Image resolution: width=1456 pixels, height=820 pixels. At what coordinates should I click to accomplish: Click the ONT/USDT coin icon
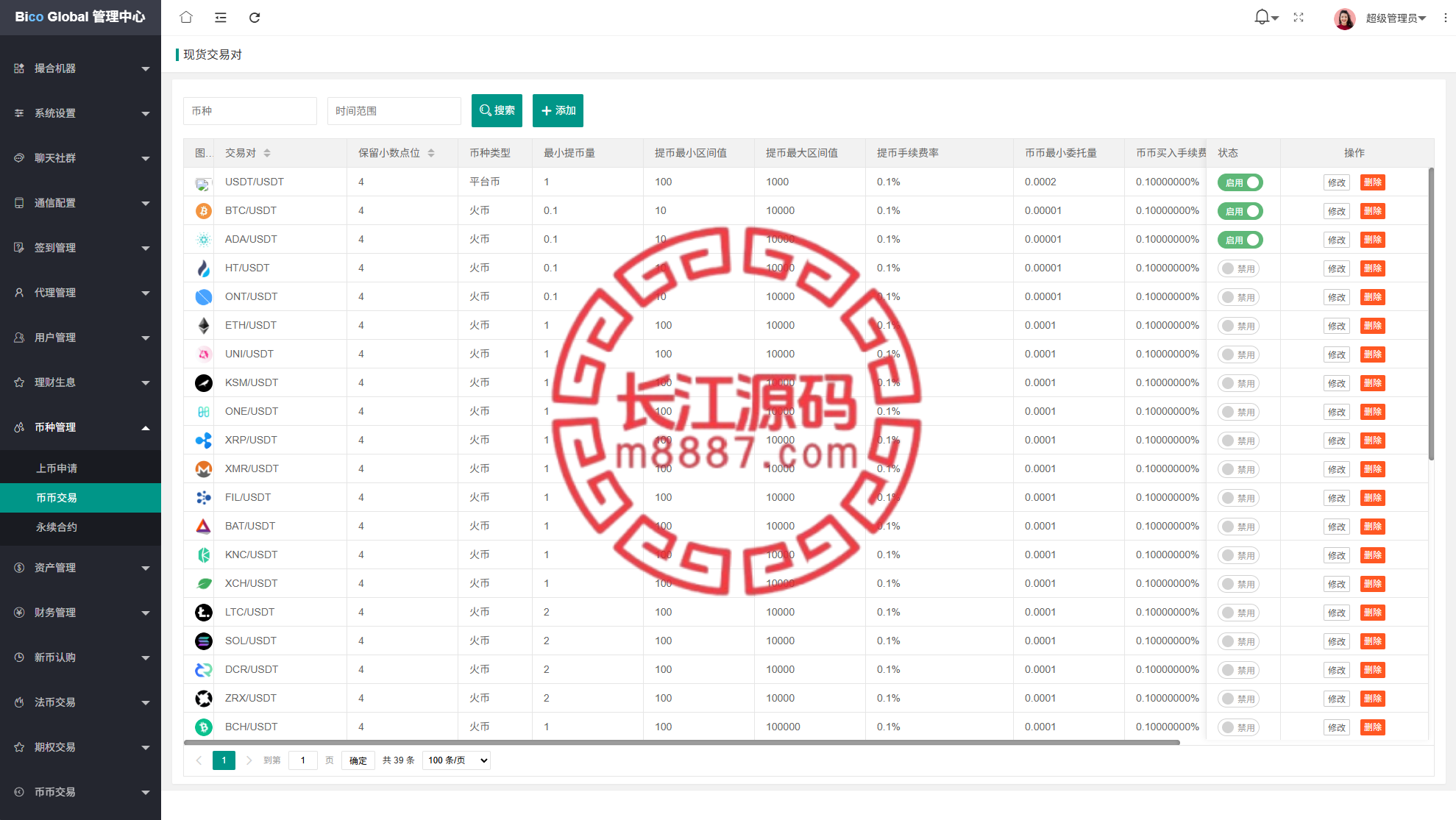click(204, 297)
